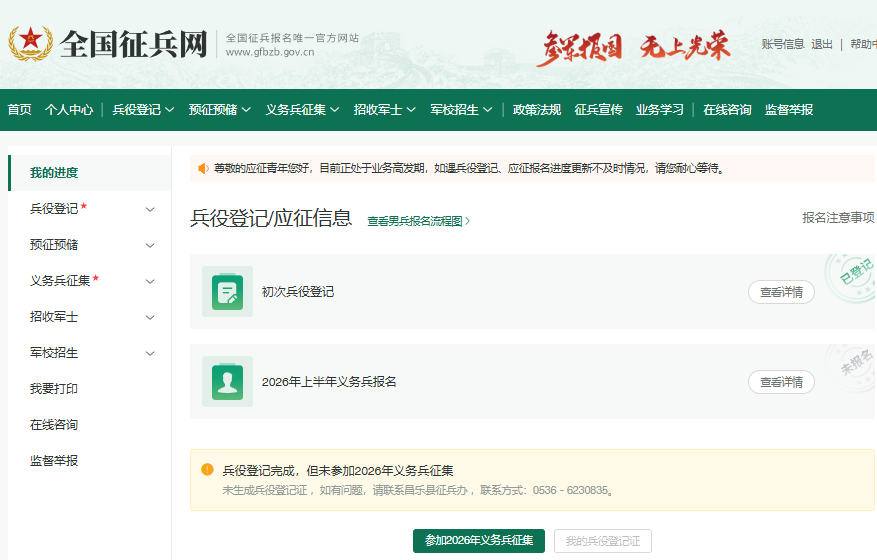877x560 pixels.
Task: Open the 招收军士 top navigation dropdown
Action: coord(385,110)
